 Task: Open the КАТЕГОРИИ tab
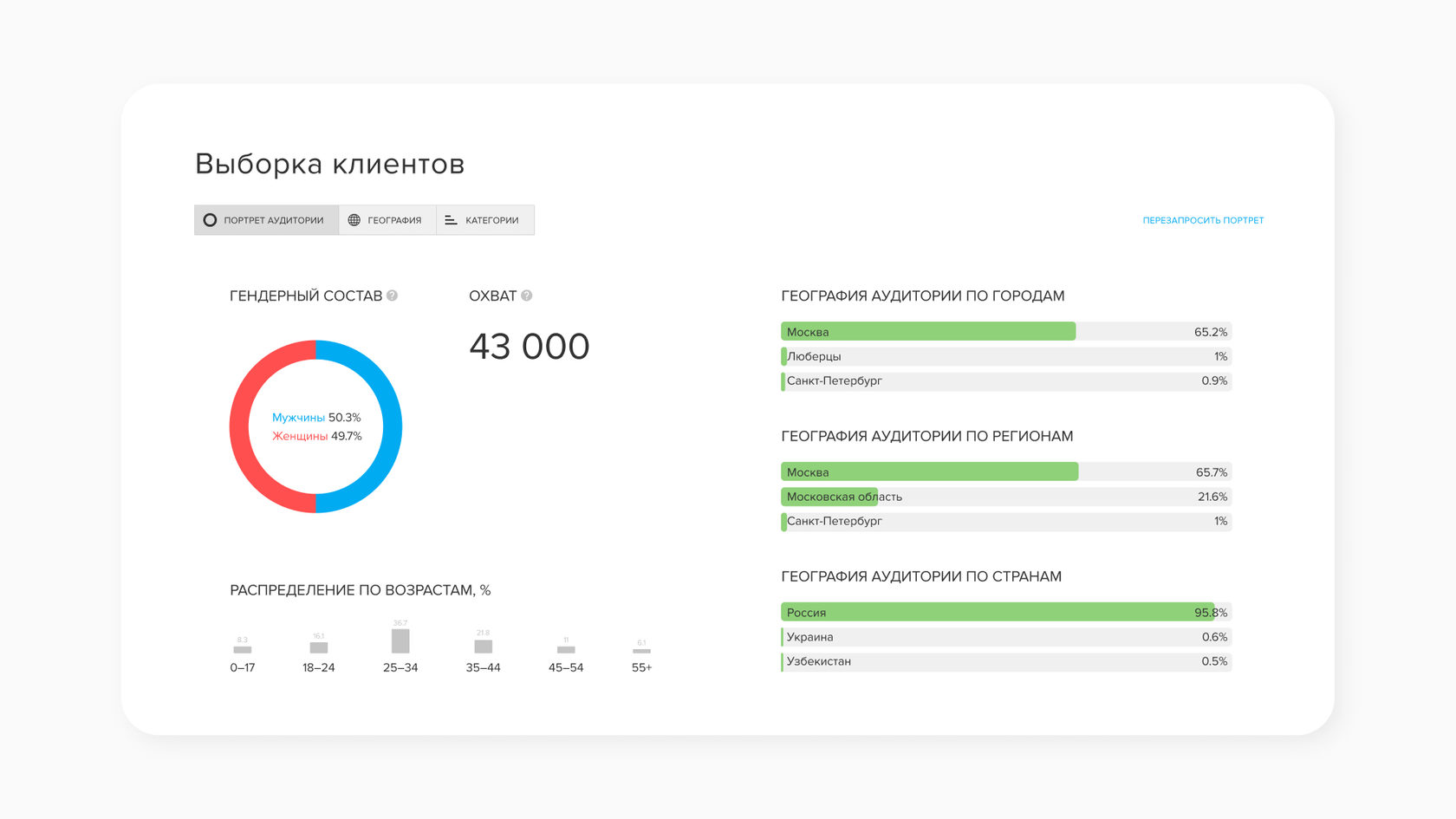tap(485, 220)
